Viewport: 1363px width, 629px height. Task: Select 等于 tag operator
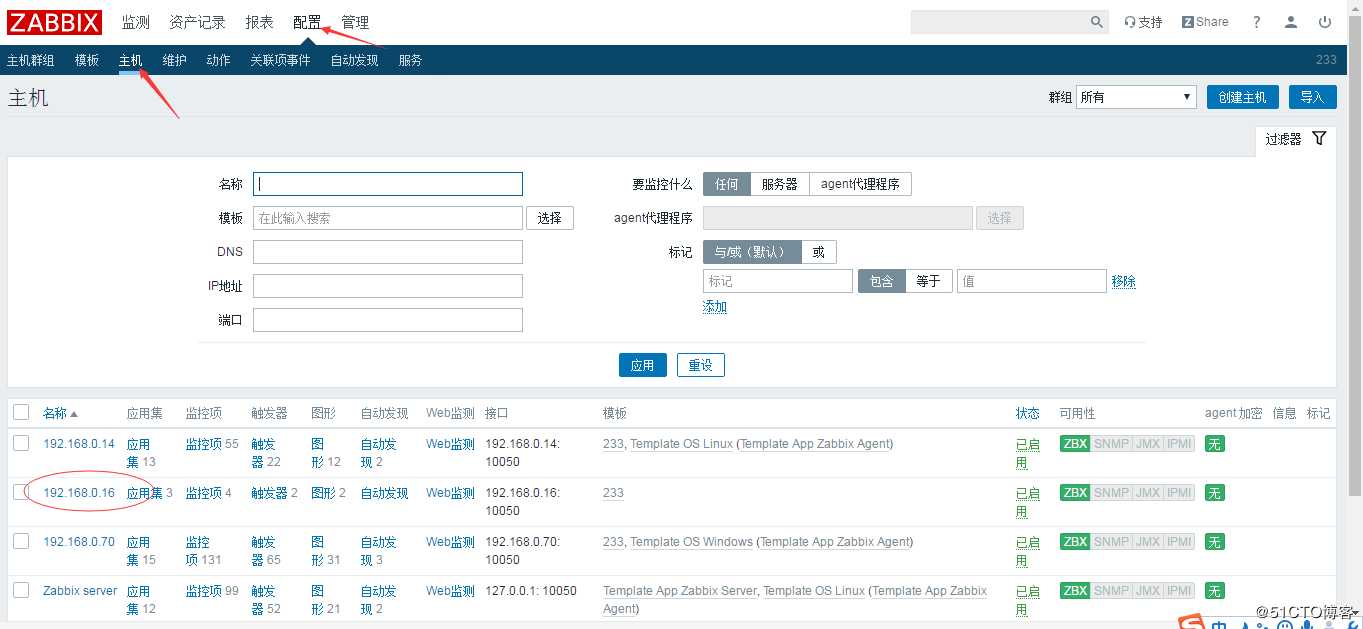point(929,281)
